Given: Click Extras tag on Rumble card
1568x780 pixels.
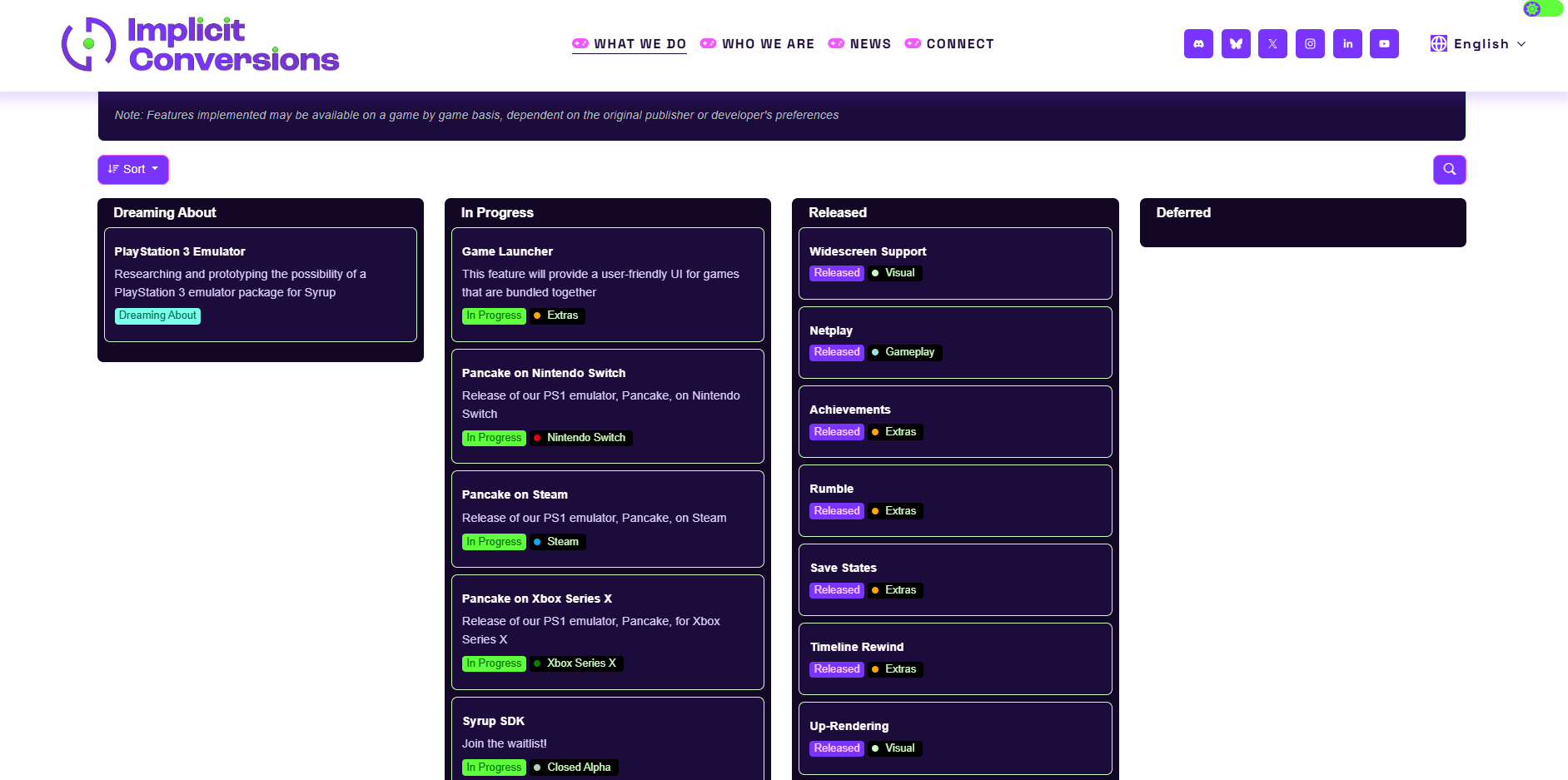Looking at the screenshot, I should (895, 511).
